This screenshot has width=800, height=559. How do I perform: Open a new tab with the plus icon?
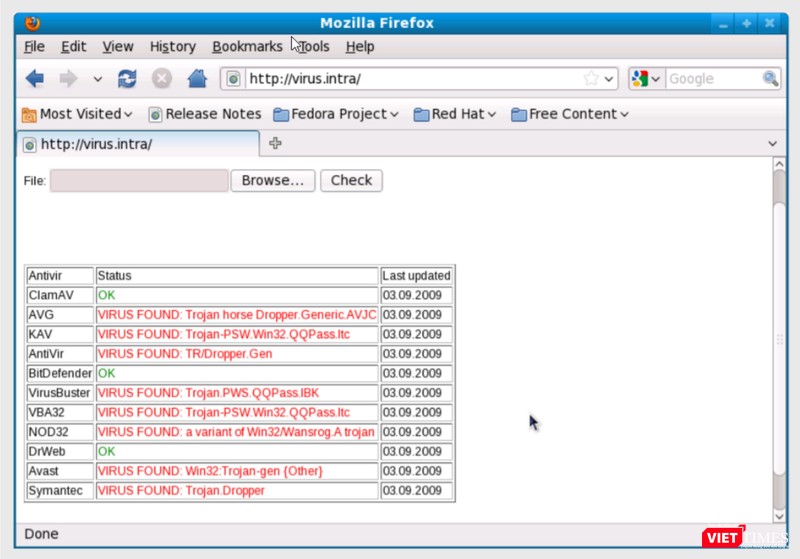pyautogui.click(x=275, y=143)
